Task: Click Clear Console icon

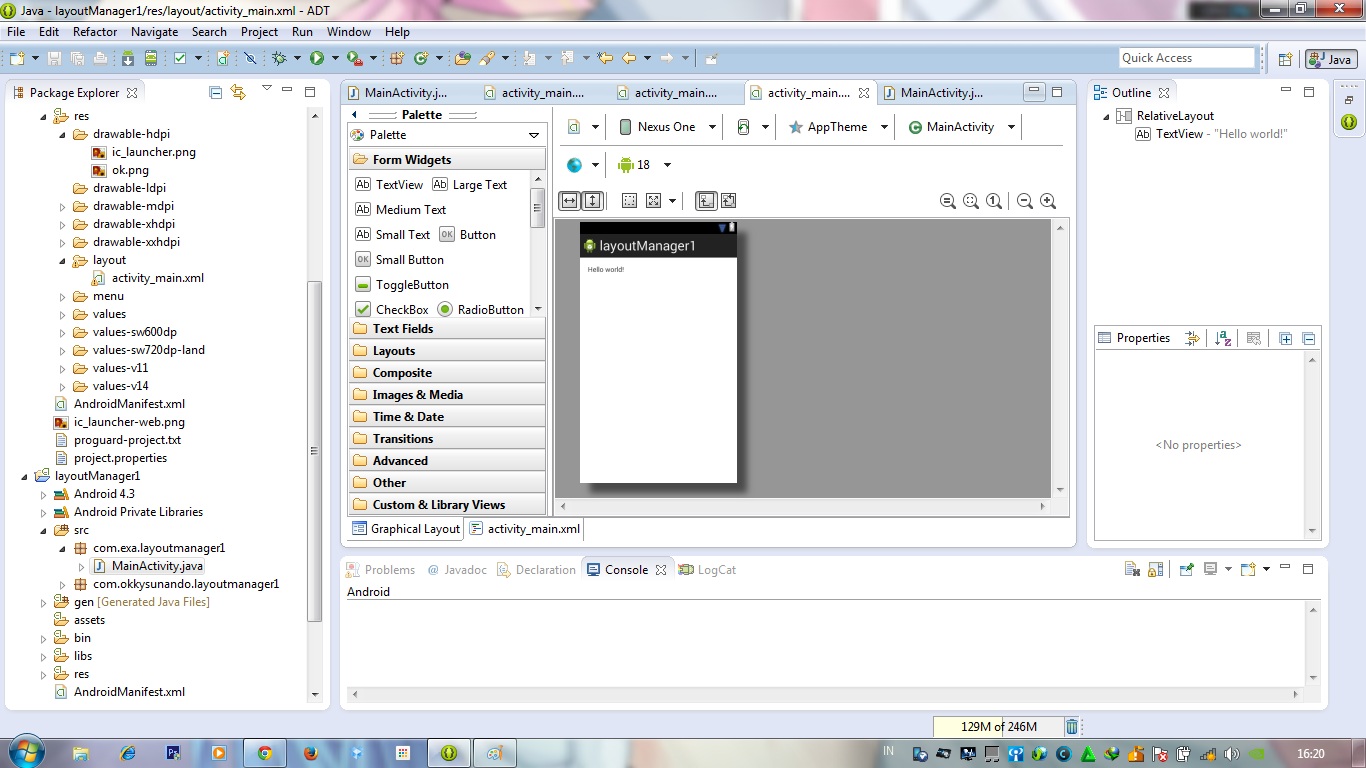Action: 1132,569
